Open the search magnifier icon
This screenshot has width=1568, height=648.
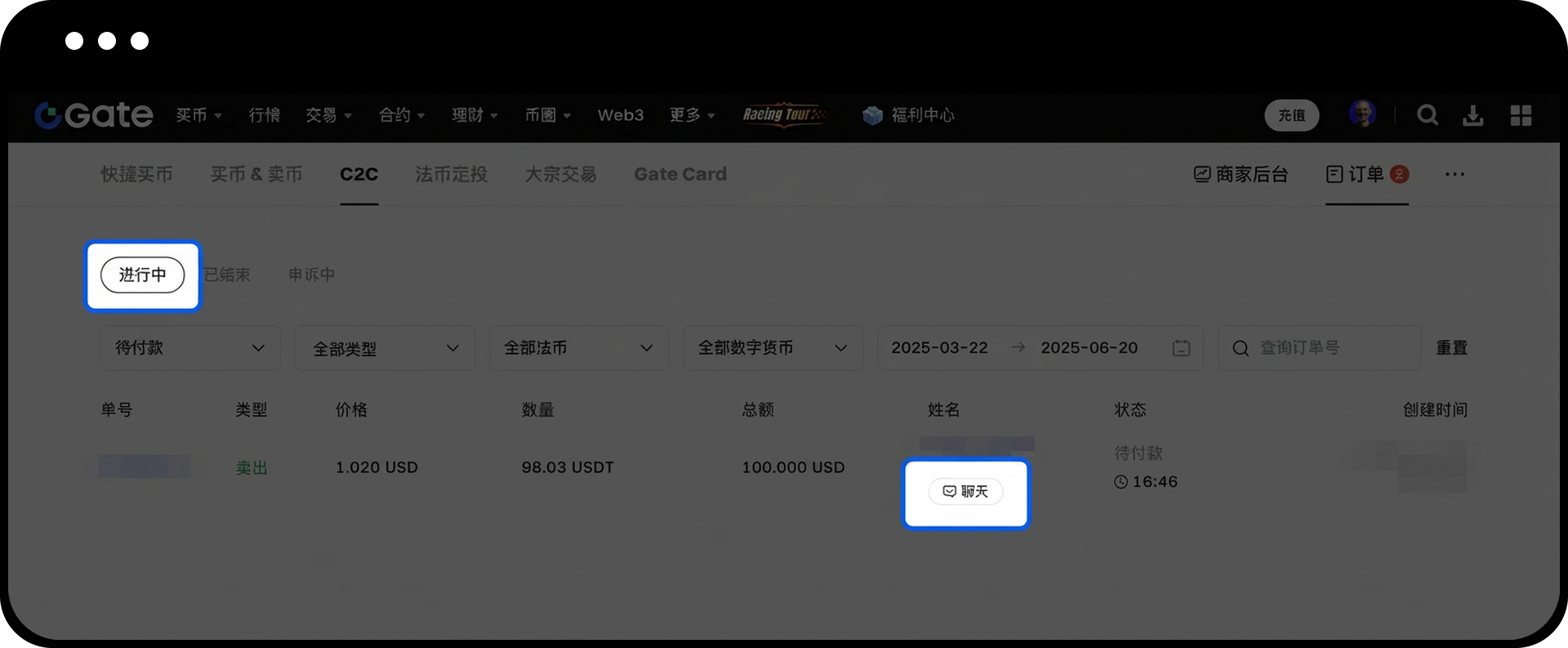point(1427,115)
